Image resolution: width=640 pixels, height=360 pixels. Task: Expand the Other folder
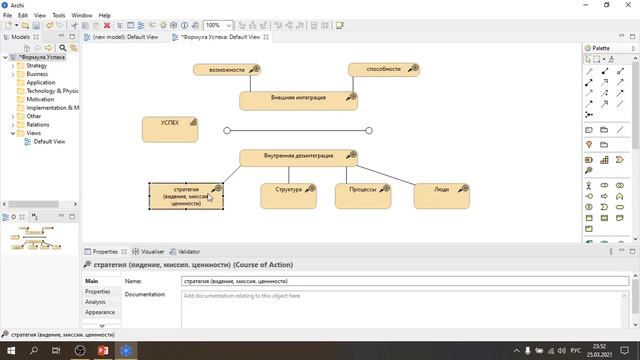tap(13, 116)
